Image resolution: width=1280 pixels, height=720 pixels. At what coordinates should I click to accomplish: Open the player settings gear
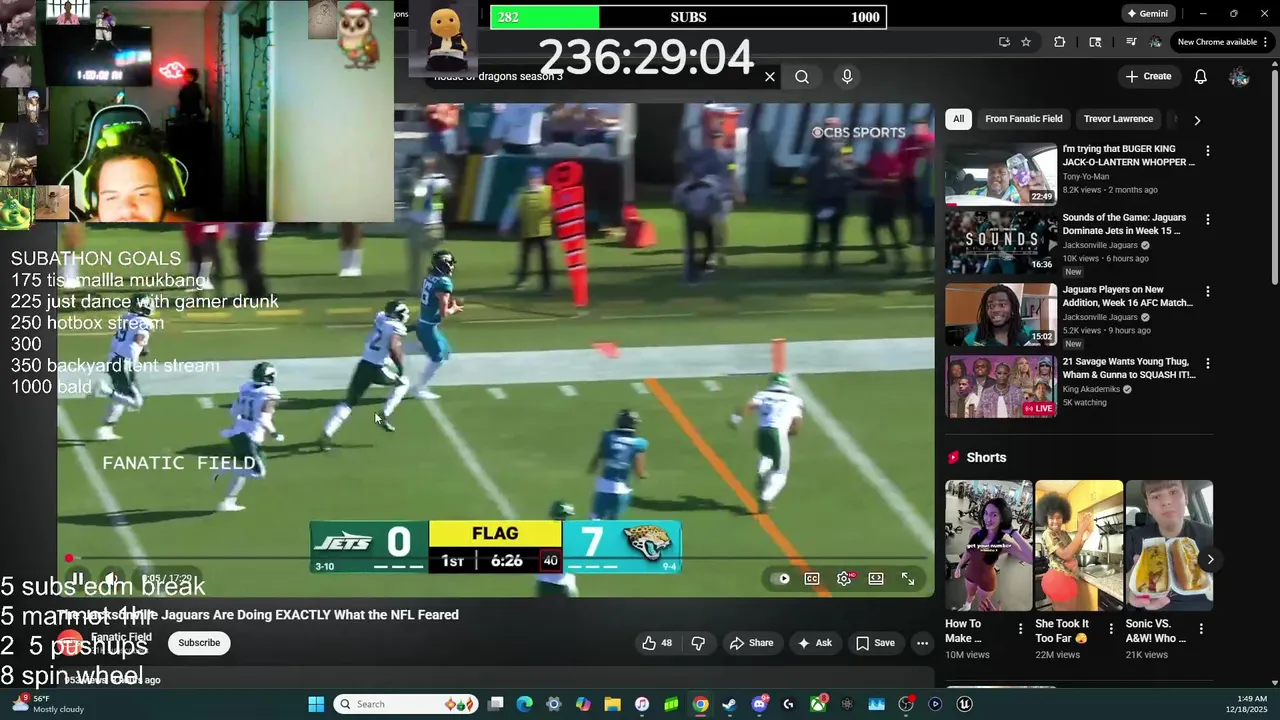pos(845,578)
